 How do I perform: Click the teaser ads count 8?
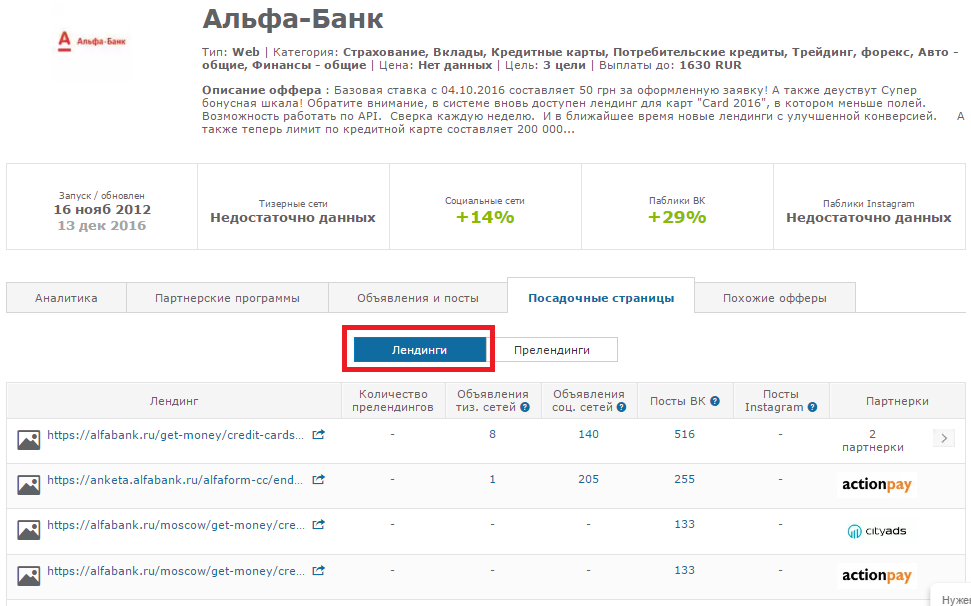[492, 435]
